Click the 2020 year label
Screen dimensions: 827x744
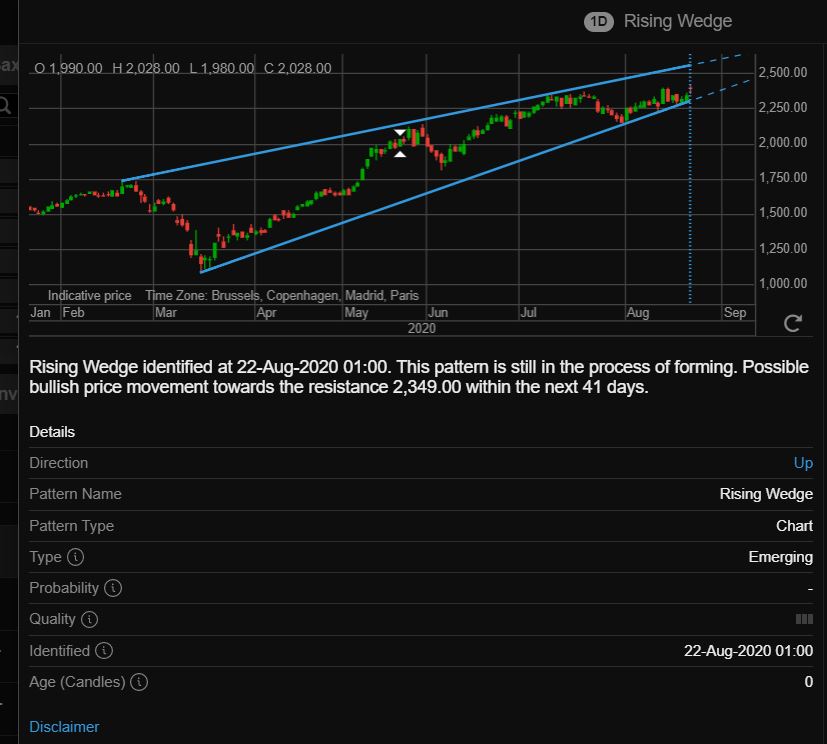point(421,328)
